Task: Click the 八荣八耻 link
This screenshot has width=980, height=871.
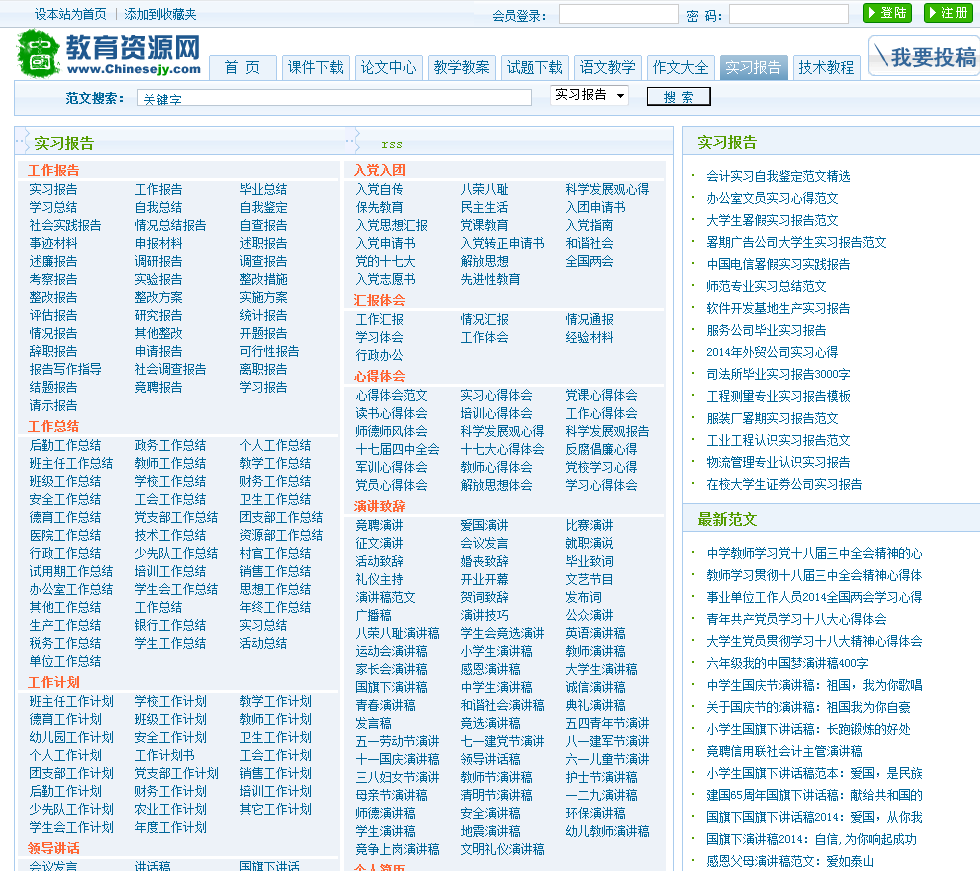Action: (x=484, y=189)
